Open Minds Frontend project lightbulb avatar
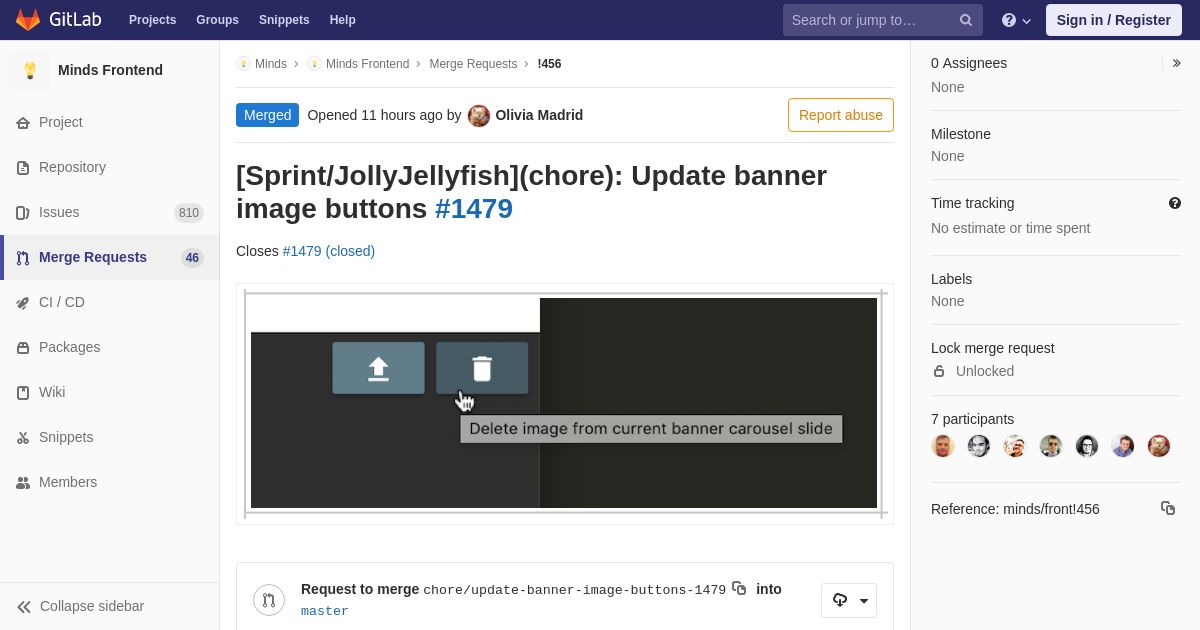The height and width of the screenshot is (630, 1200). point(30,70)
